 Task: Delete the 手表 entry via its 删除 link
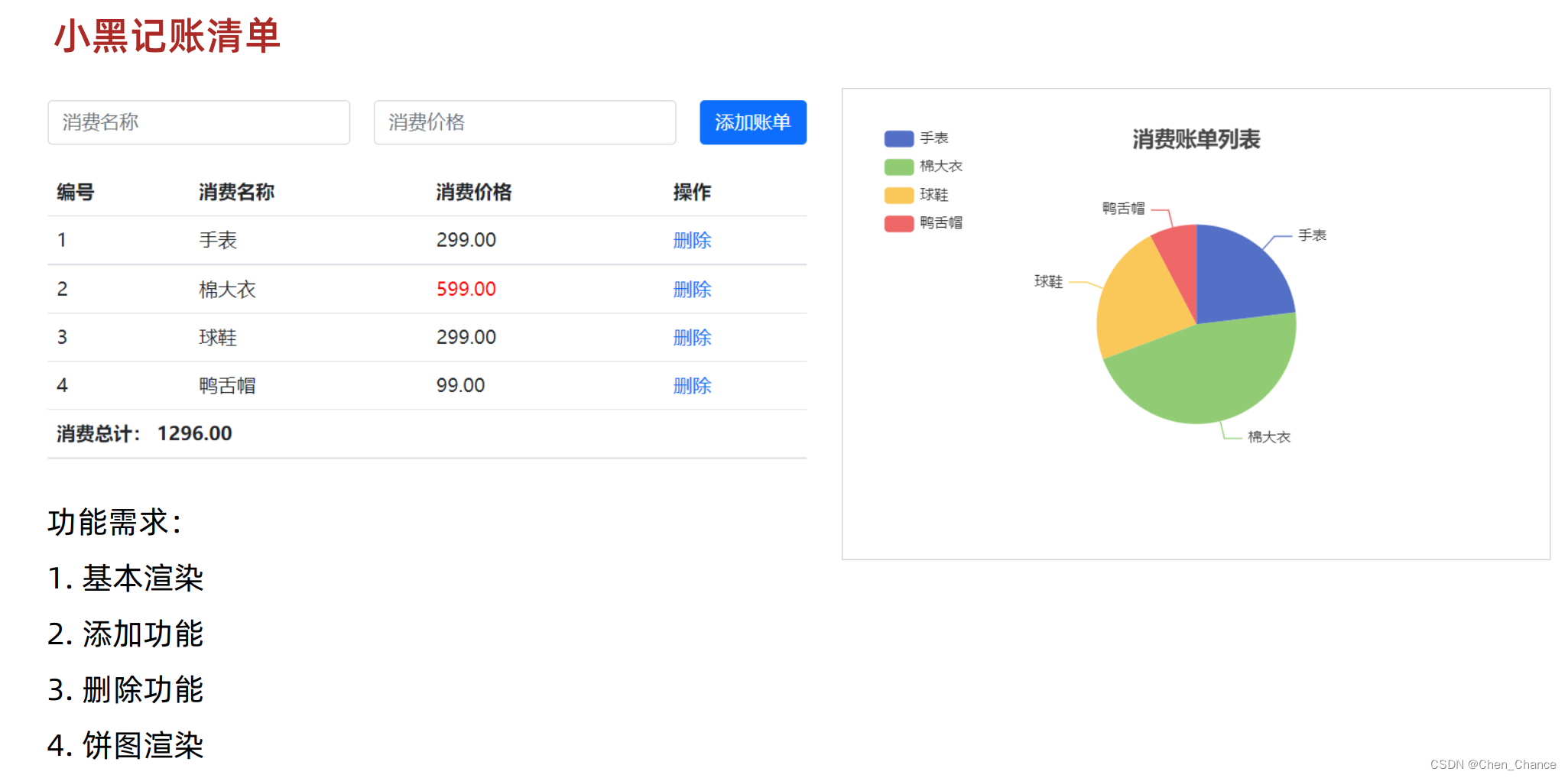692,240
